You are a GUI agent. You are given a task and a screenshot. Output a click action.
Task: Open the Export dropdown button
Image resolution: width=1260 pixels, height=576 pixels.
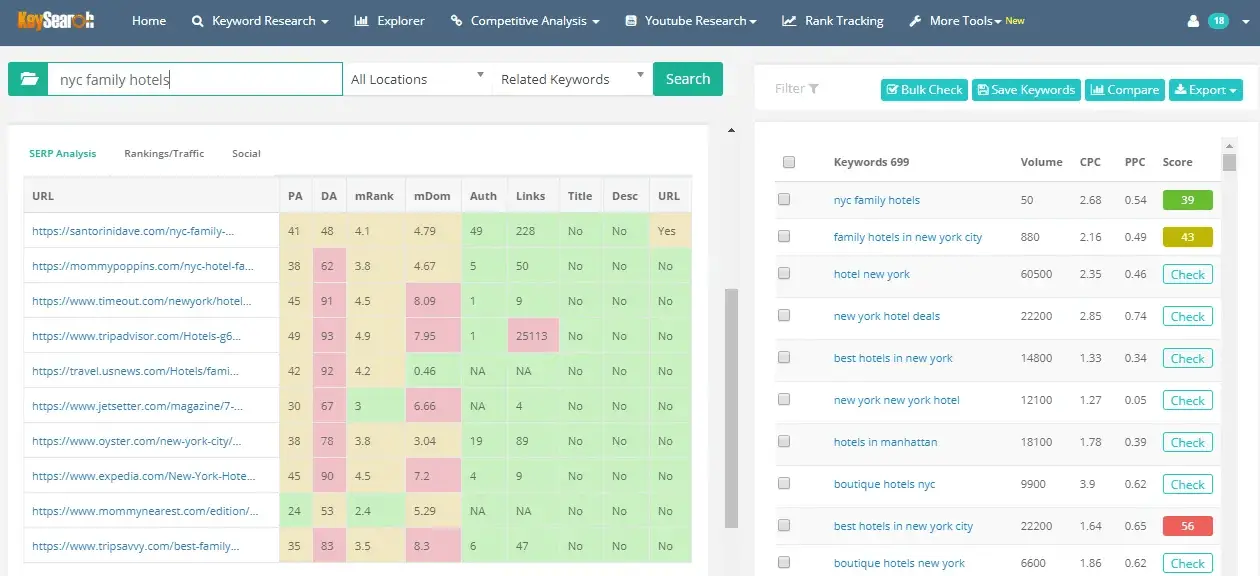coord(1205,90)
